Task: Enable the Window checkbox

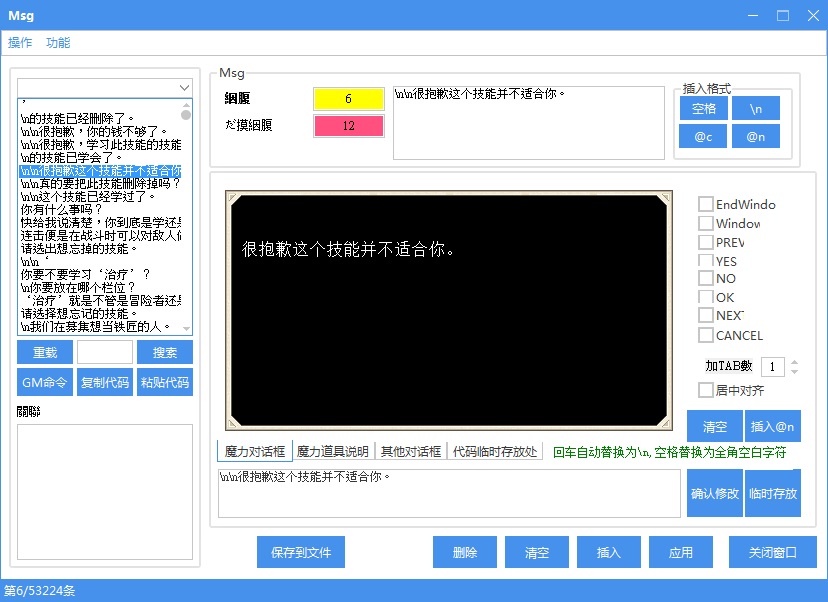Action: (x=705, y=223)
